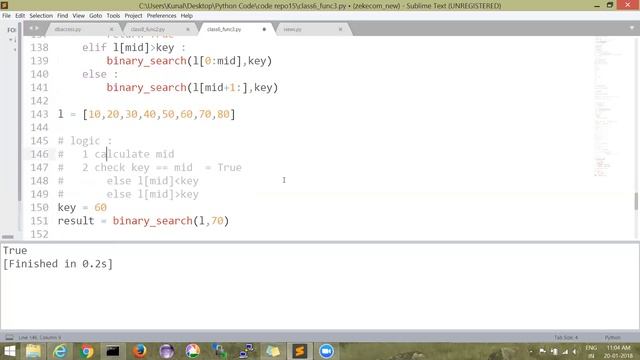Open the Tab Size selector
The image size is (640, 360).
pos(566,338)
